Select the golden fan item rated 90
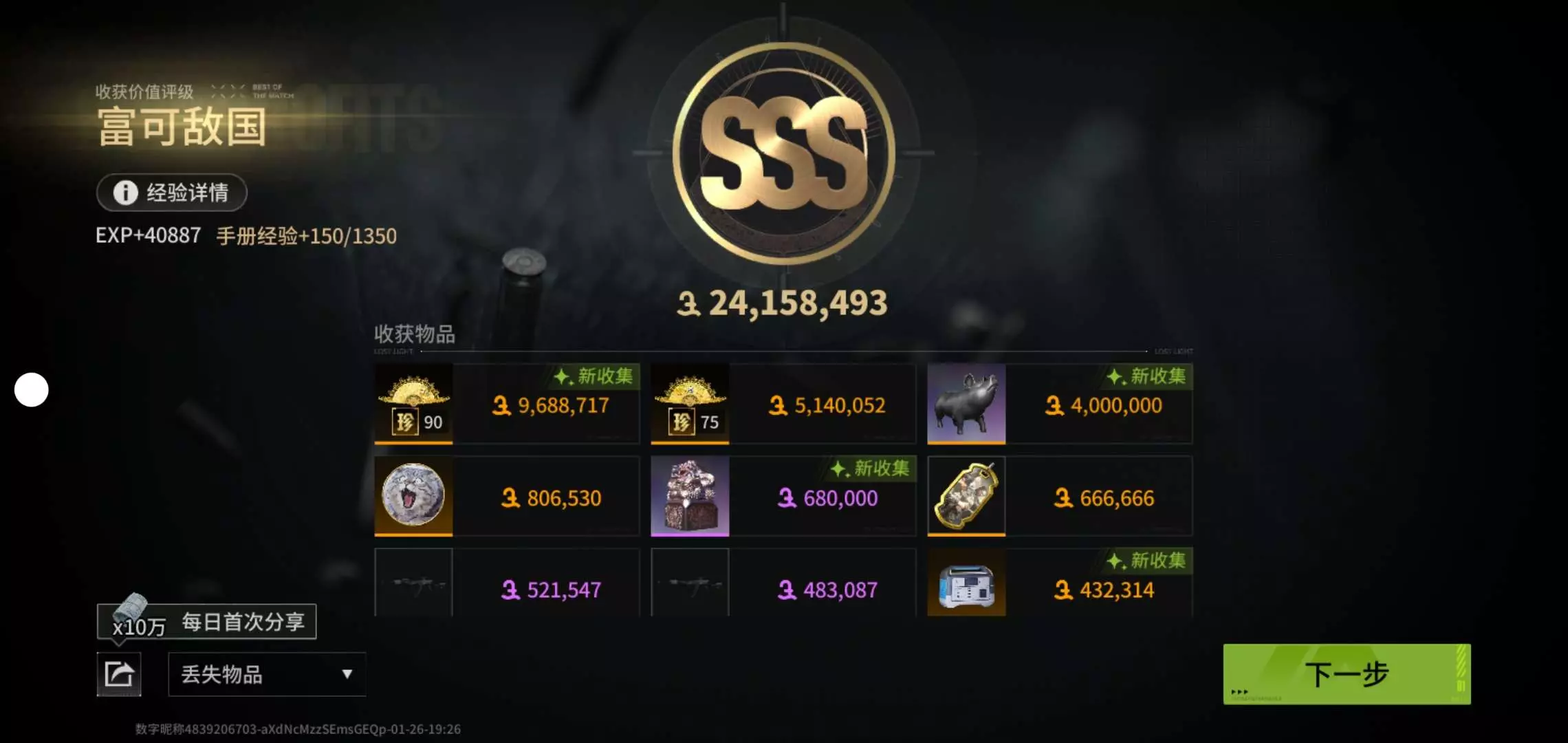The height and width of the screenshot is (743, 1568). [x=413, y=404]
